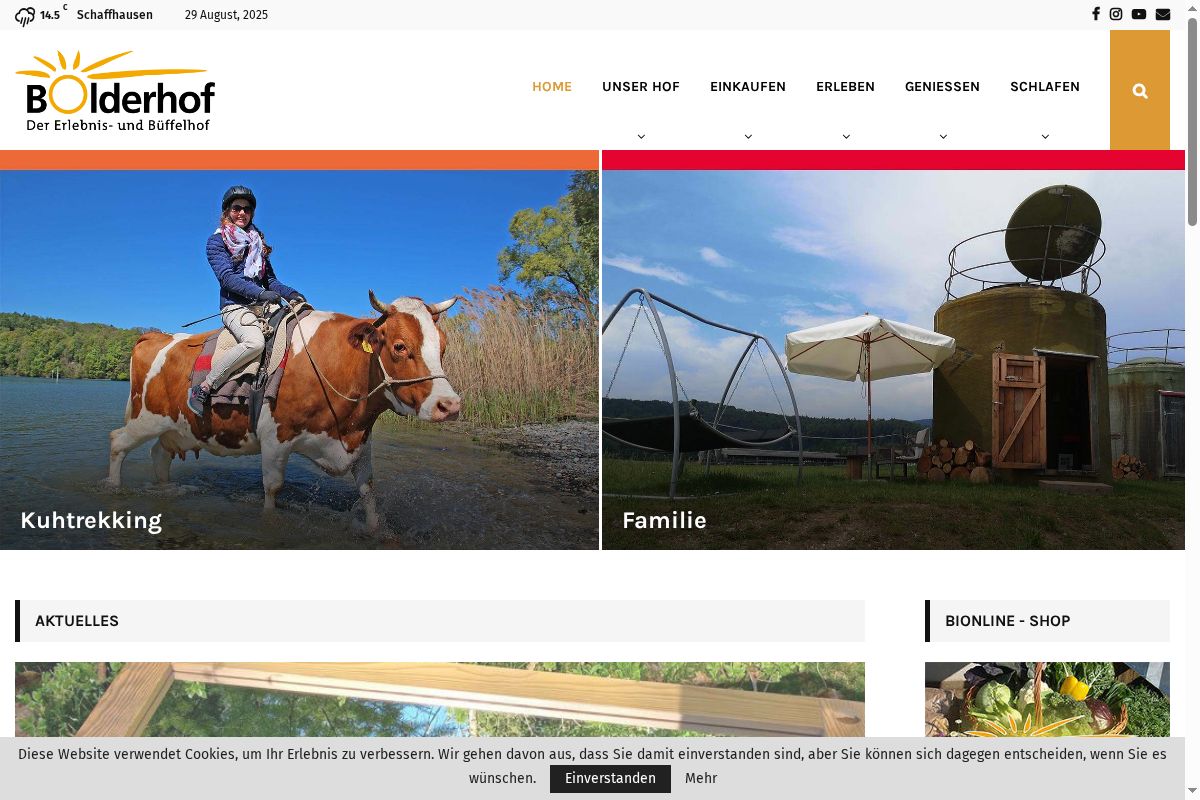Expand the Erleben submenu chevron
The width and height of the screenshot is (1200, 800).
coord(846,136)
